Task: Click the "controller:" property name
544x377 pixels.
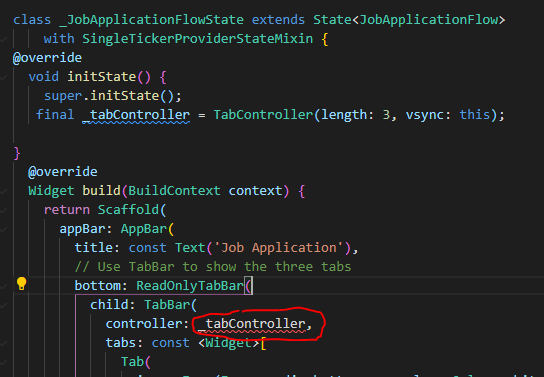Action: (x=147, y=324)
